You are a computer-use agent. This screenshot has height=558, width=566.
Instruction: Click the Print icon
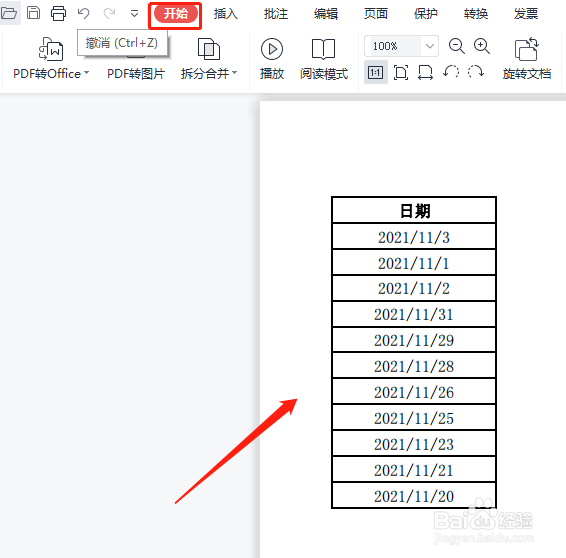[x=58, y=13]
